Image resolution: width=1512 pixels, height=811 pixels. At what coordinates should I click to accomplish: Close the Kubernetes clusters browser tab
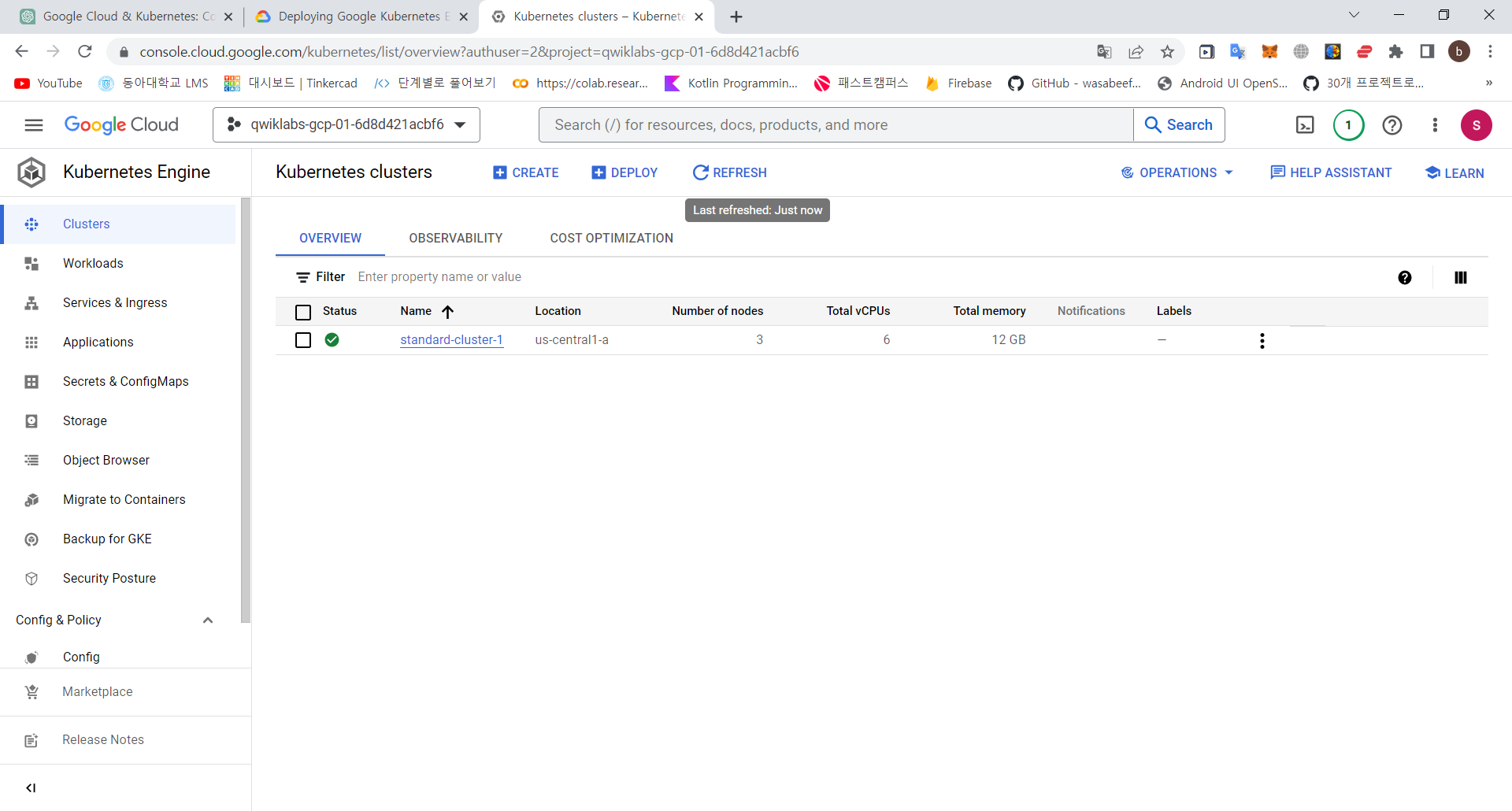click(699, 17)
